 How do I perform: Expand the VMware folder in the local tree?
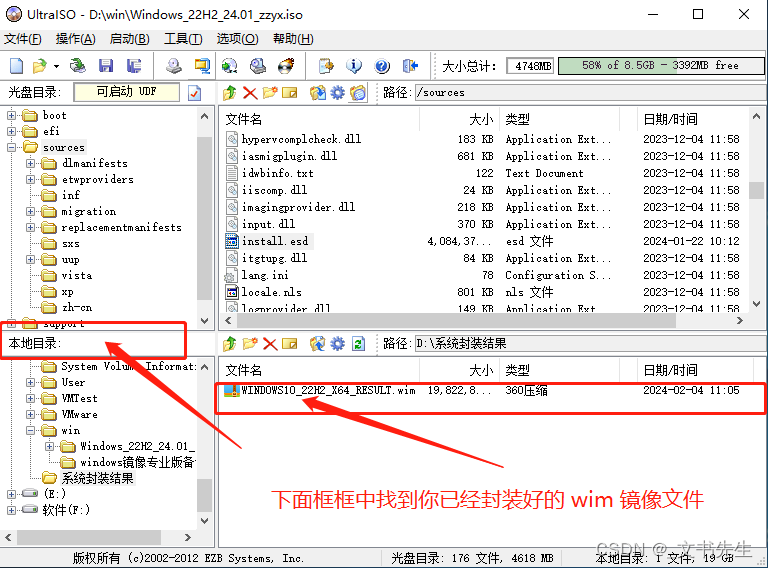point(30,415)
